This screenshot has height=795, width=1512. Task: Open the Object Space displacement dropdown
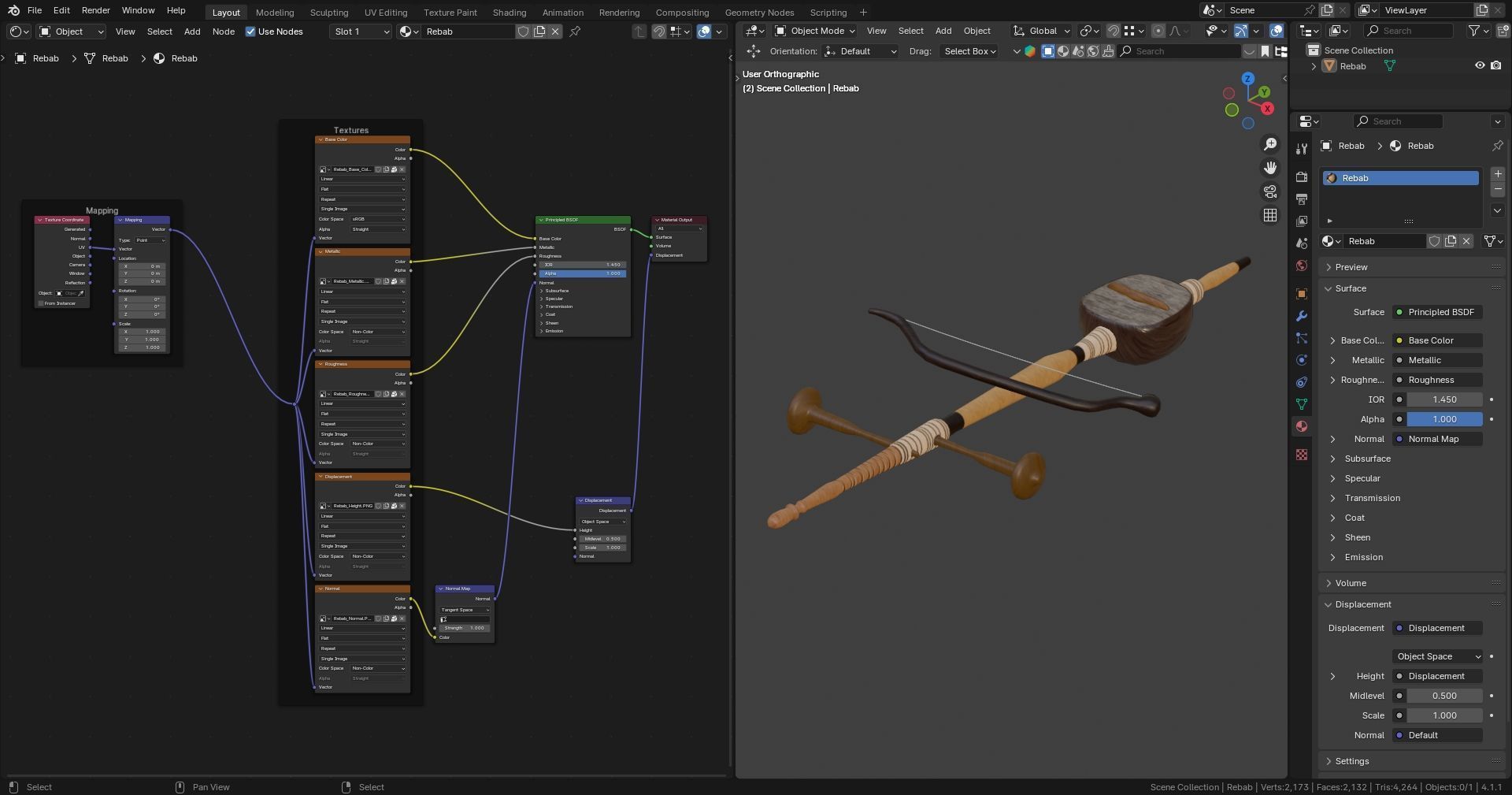point(1437,656)
